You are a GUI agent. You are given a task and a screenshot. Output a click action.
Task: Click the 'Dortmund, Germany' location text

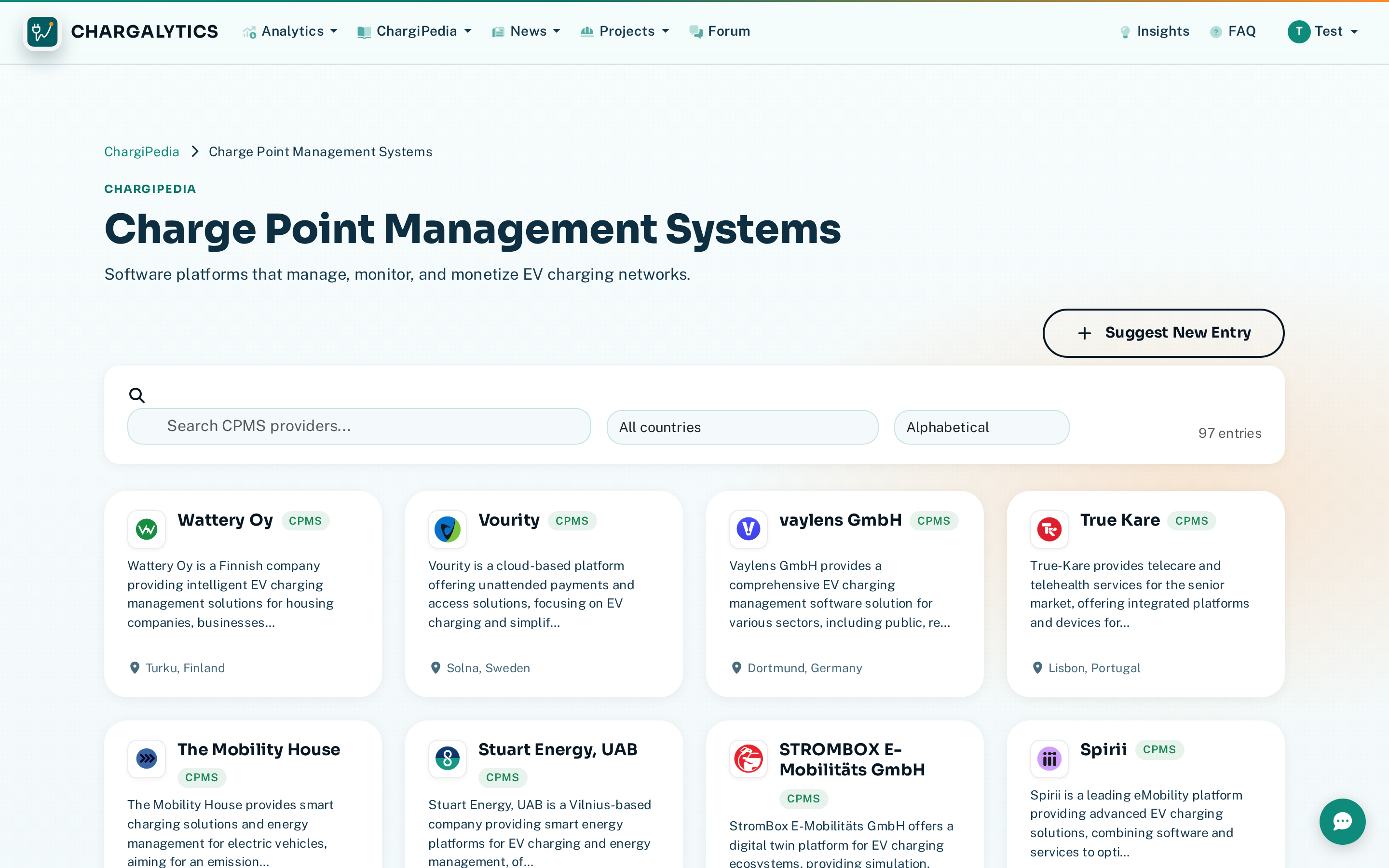804,668
